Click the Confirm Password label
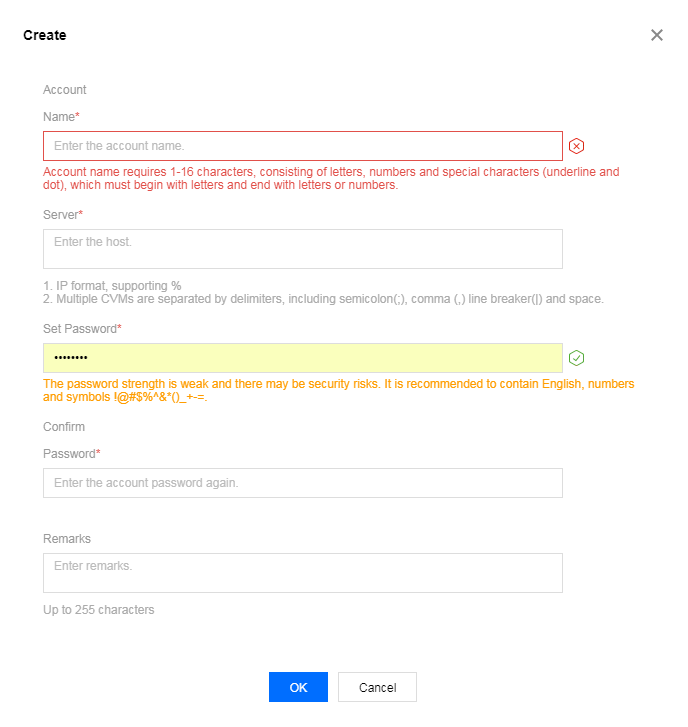688x727 pixels. click(71, 440)
